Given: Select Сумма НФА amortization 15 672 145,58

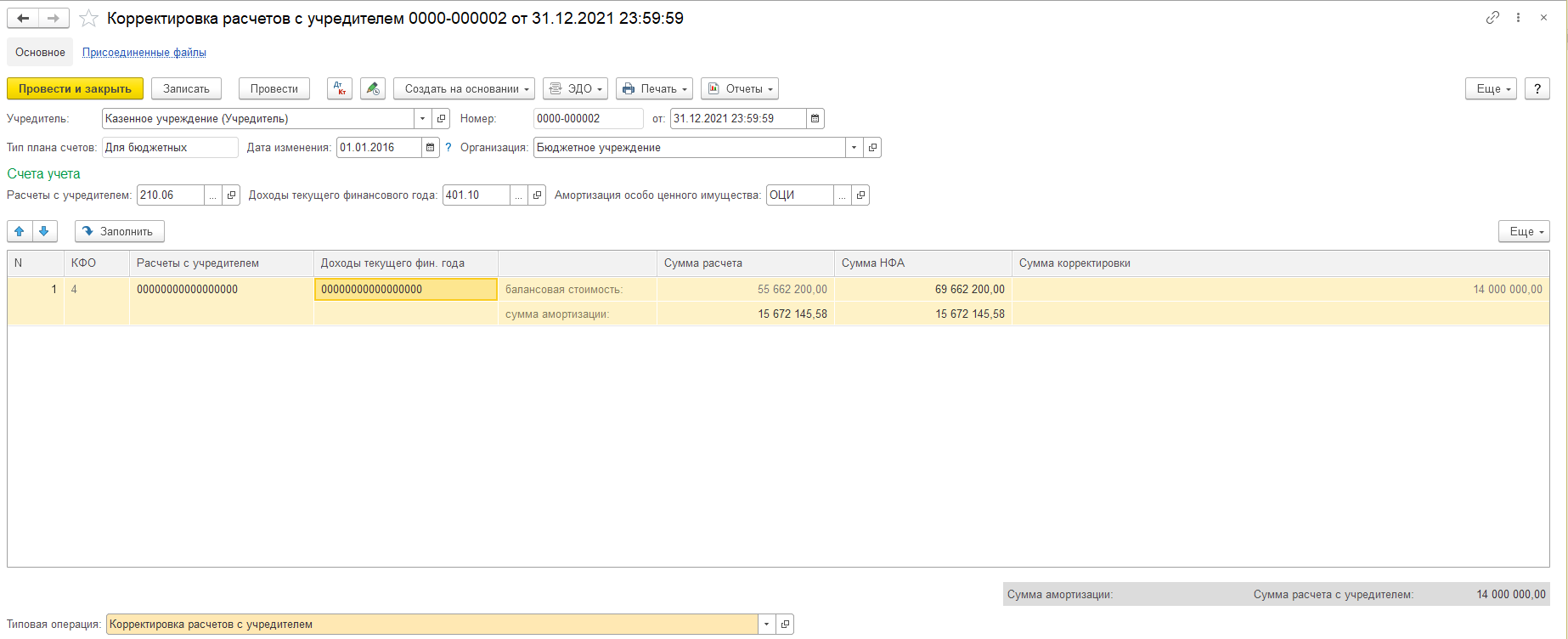Looking at the screenshot, I should coord(922,314).
